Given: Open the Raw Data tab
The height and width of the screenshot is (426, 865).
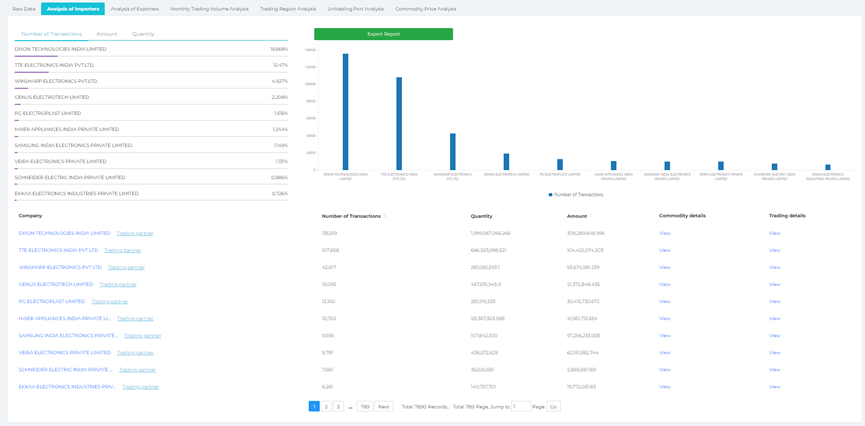Looking at the screenshot, I should point(23,9).
